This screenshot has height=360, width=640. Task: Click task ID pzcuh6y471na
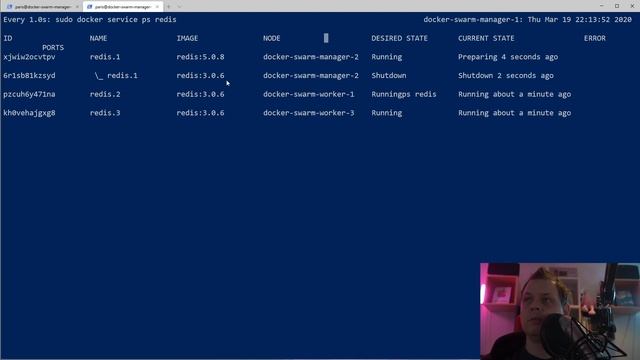29,94
